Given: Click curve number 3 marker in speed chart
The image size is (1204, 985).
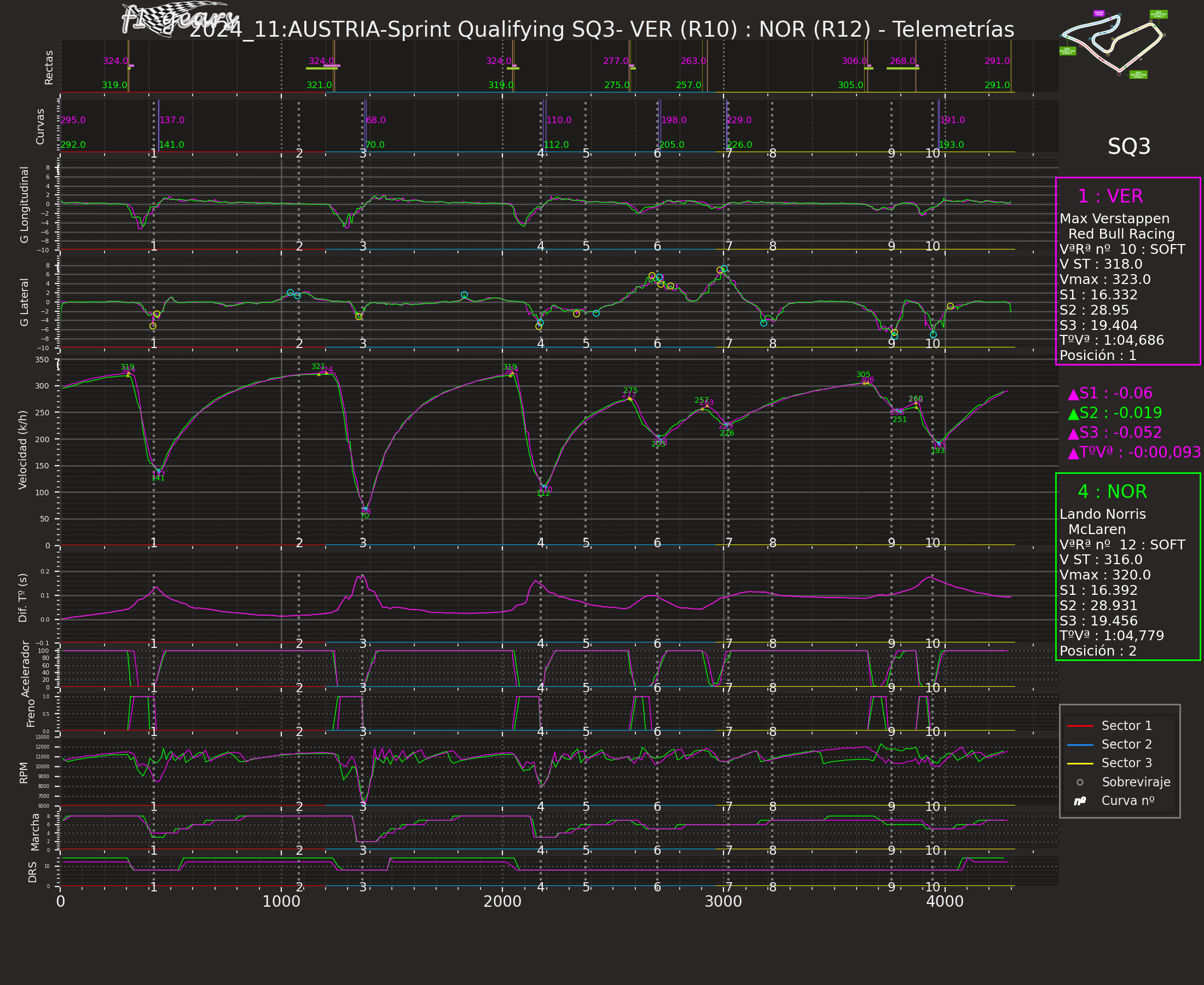Looking at the screenshot, I should tap(363, 543).
